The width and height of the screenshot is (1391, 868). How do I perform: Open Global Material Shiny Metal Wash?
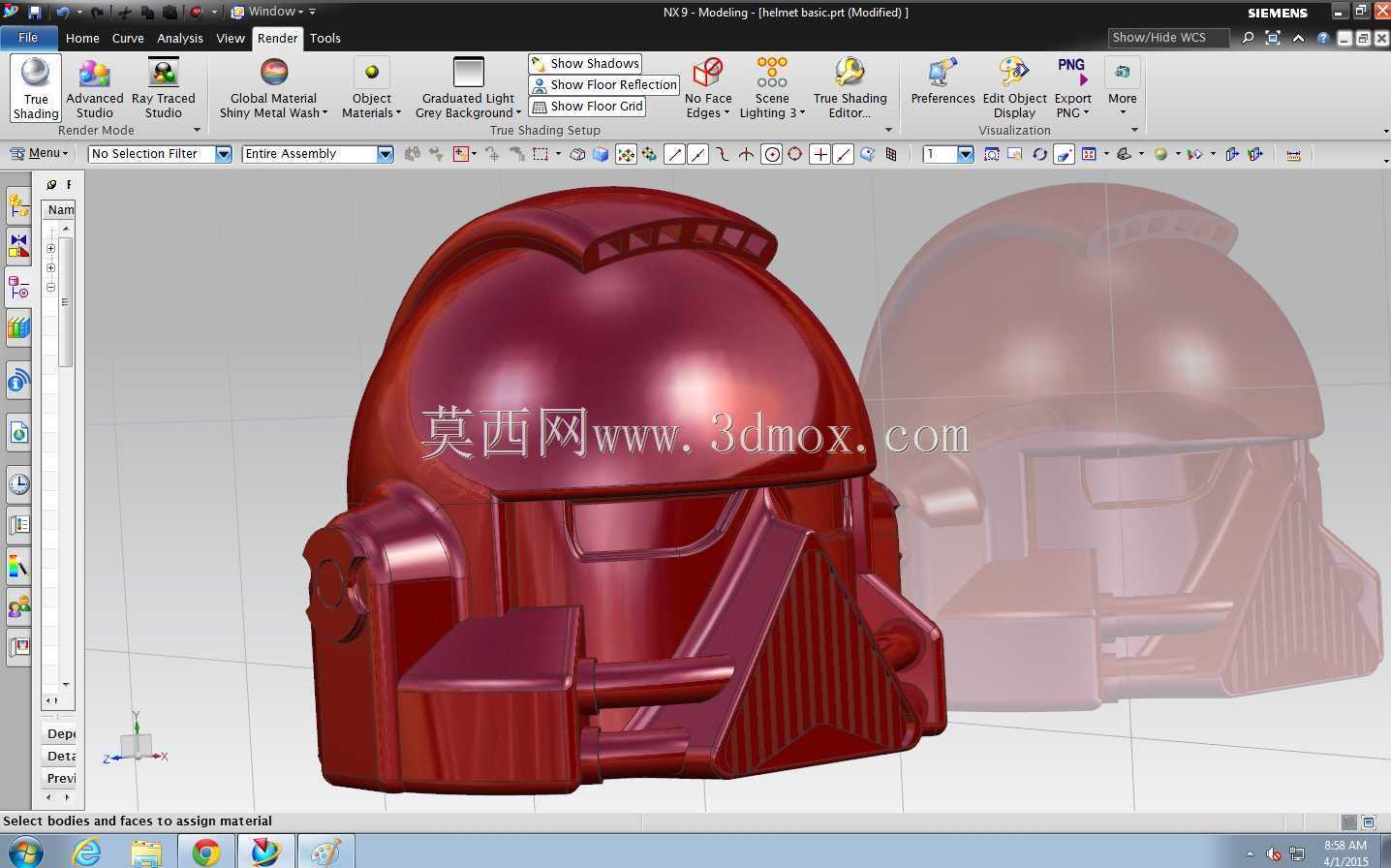click(x=274, y=87)
